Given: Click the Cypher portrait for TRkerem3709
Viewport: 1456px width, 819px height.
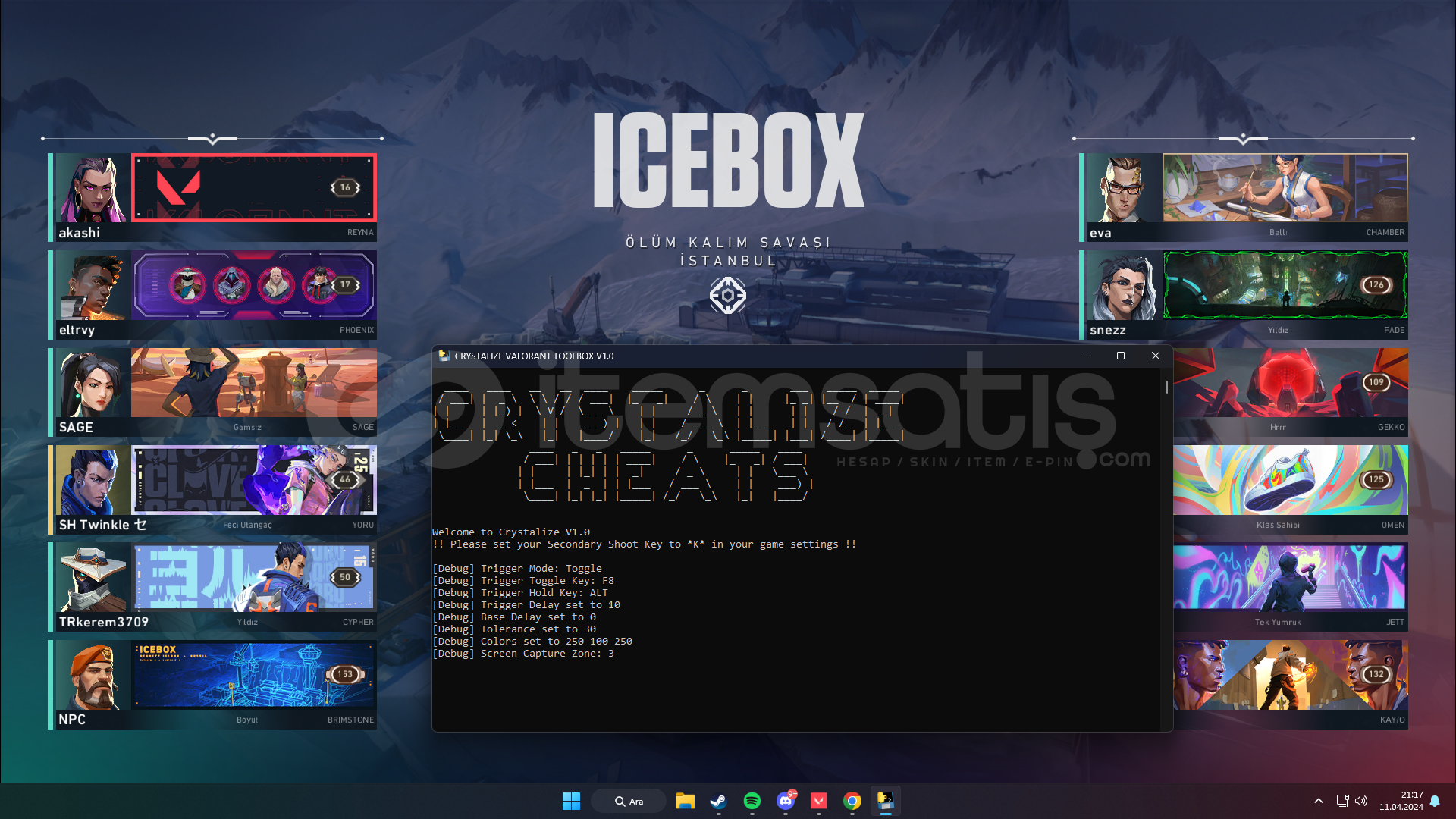Looking at the screenshot, I should click(x=93, y=578).
